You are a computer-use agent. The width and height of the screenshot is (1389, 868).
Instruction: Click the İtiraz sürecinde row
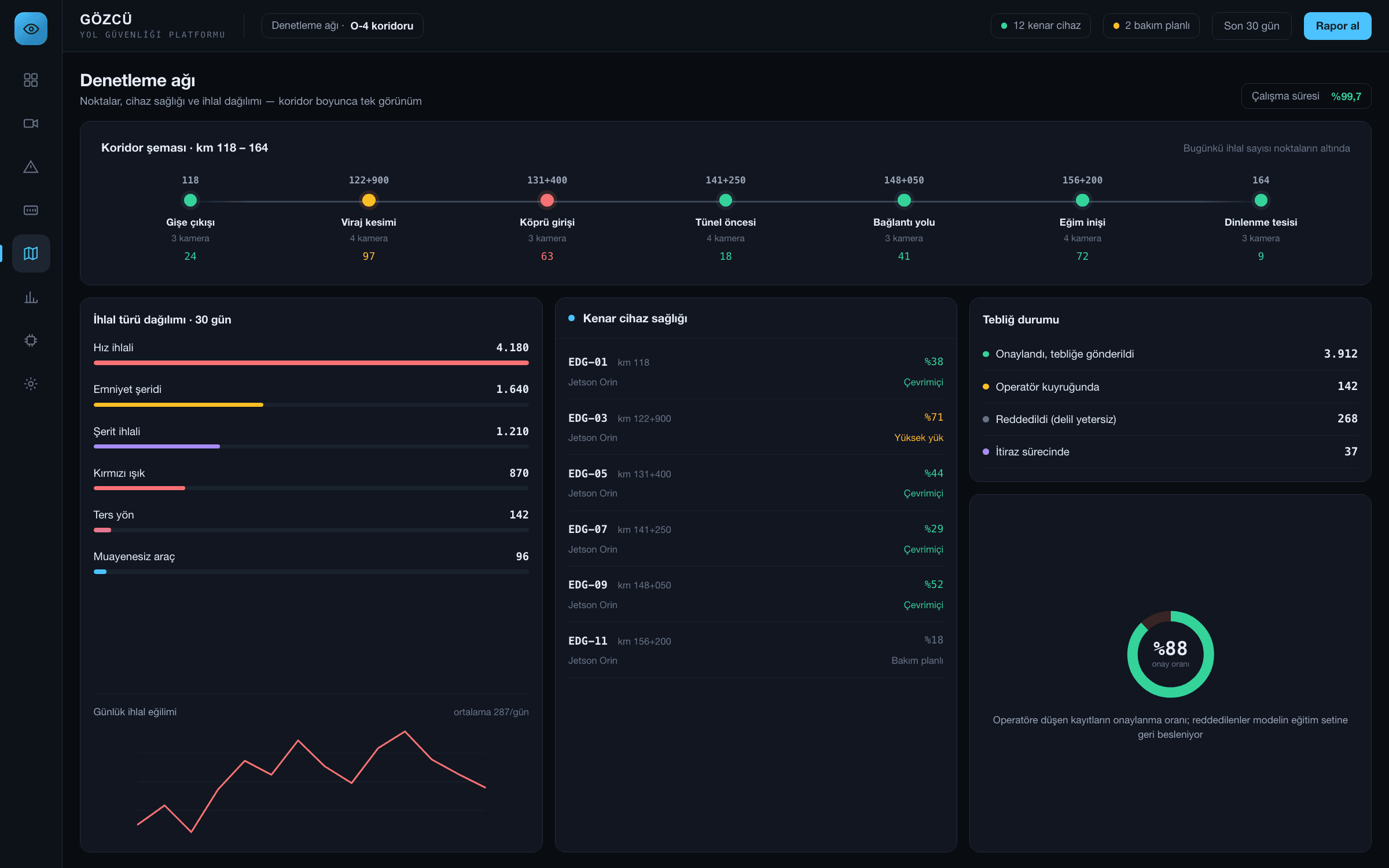(x=1170, y=451)
